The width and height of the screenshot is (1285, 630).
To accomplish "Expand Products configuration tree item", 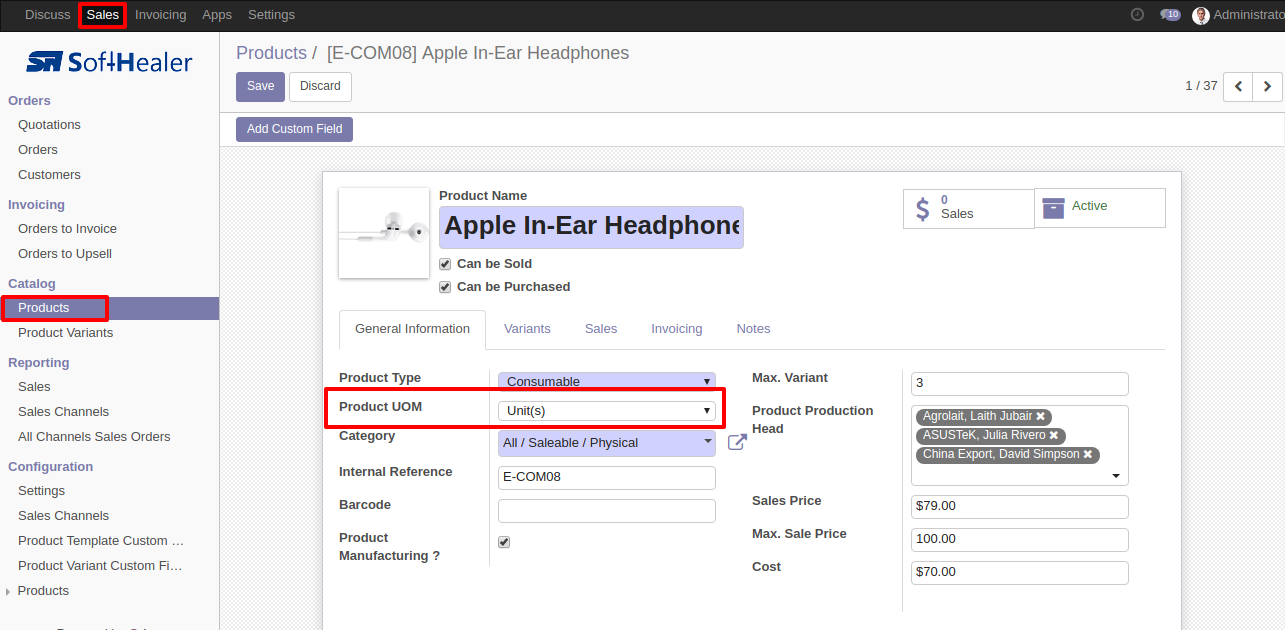I will pyautogui.click(x=8, y=592).
